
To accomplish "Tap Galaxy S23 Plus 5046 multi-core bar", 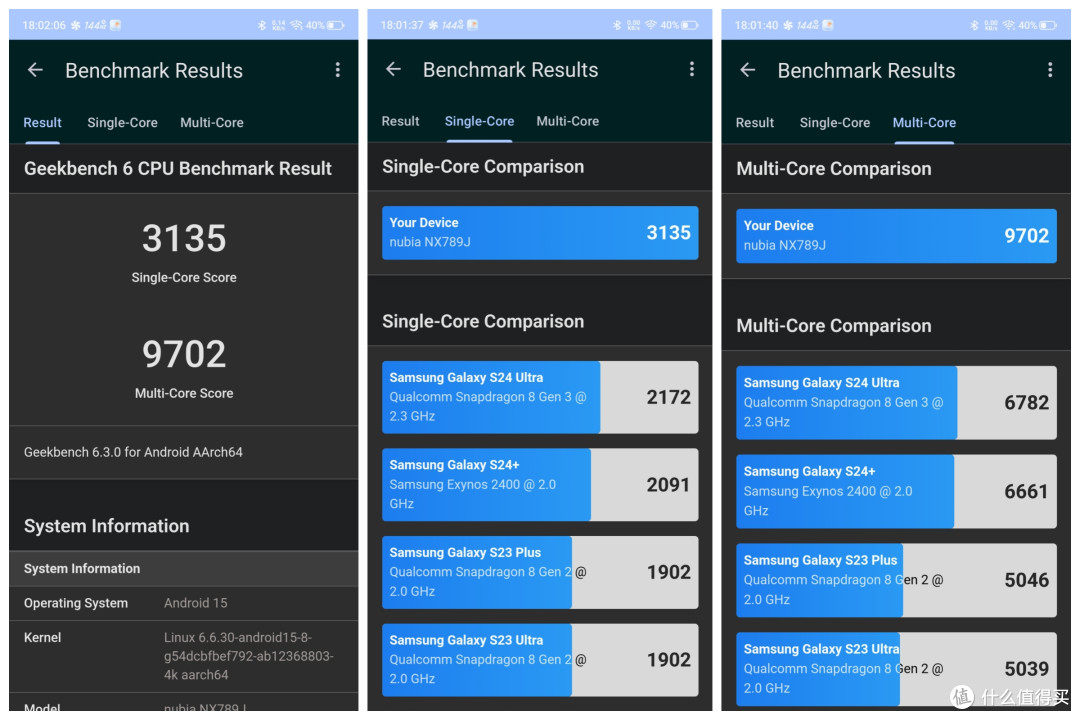I will click(896, 580).
